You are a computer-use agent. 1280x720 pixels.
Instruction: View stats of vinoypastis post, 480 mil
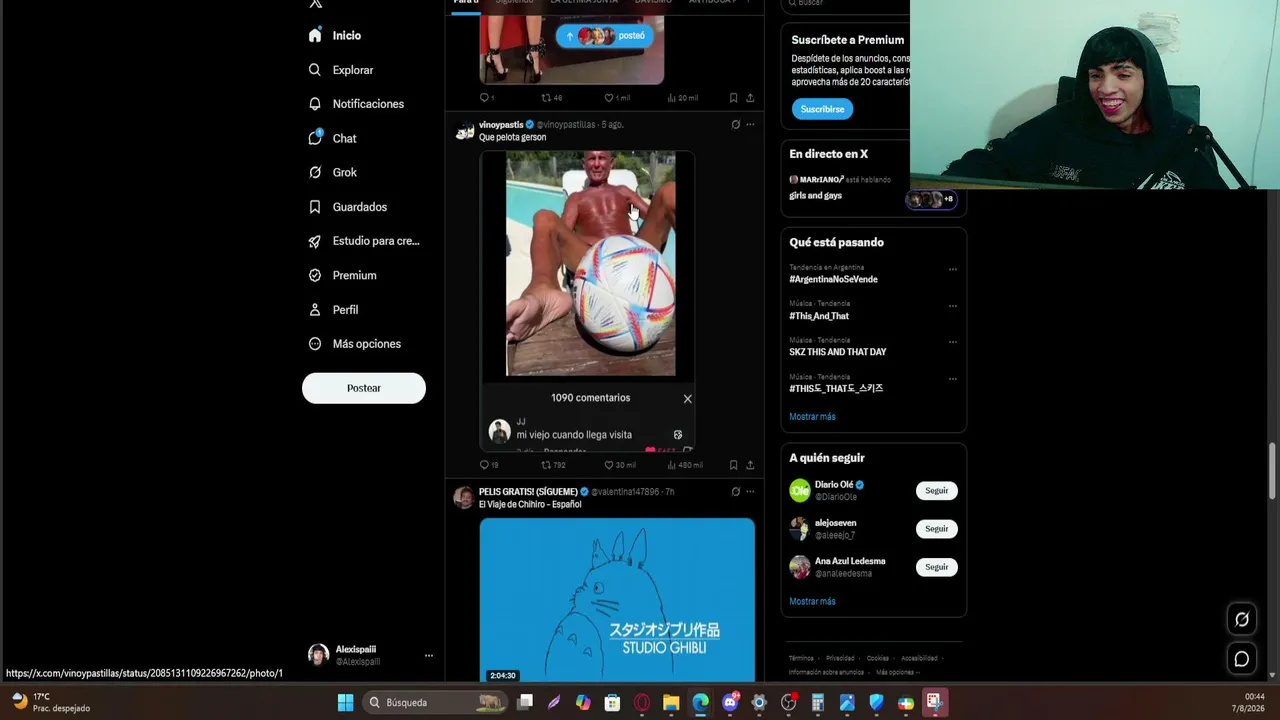[684, 465]
